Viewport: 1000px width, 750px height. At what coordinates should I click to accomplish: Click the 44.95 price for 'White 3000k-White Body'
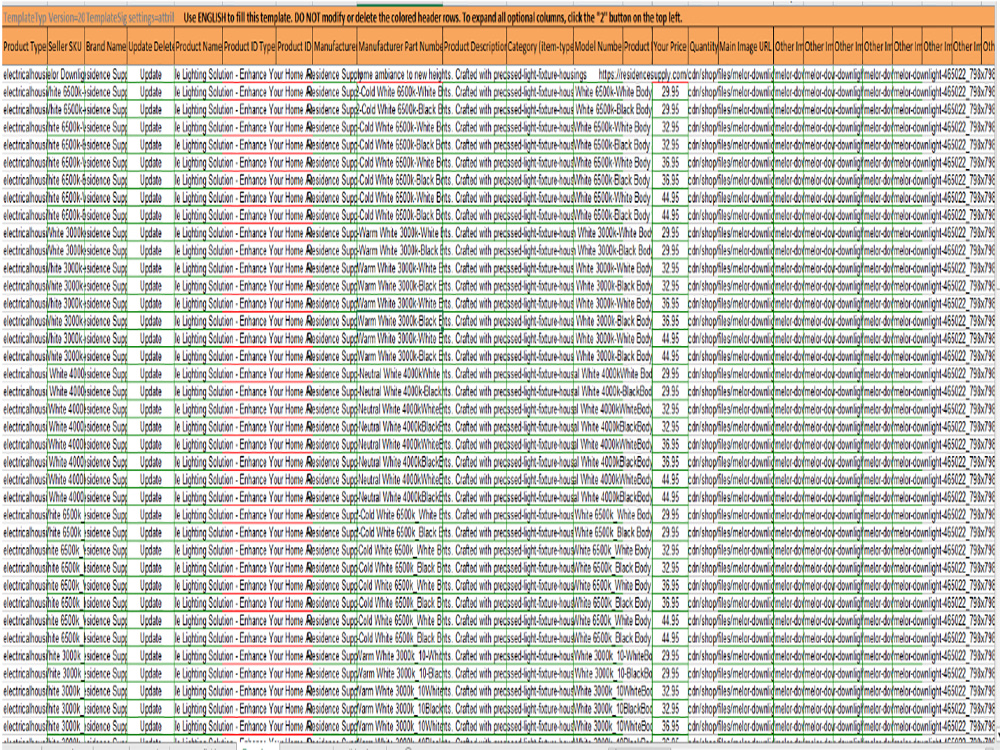pyautogui.click(x=670, y=339)
